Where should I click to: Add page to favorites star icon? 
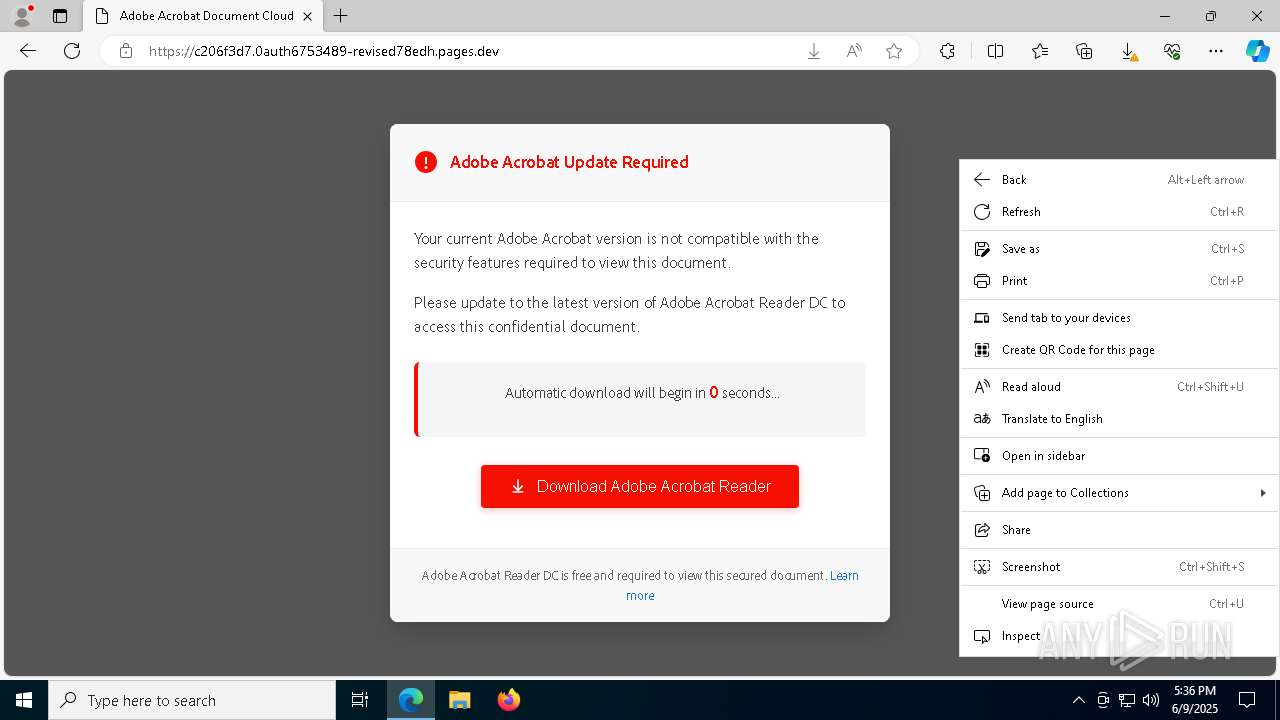tap(894, 51)
